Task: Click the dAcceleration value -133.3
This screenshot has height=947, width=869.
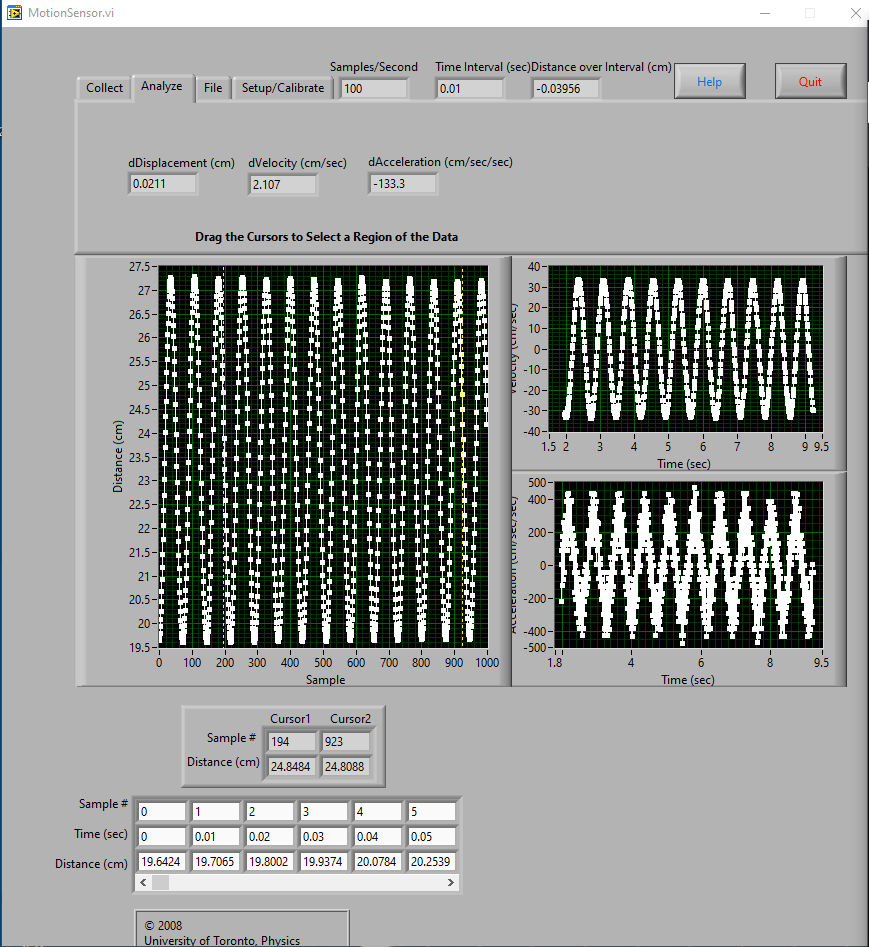Action: [x=403, y=184]
